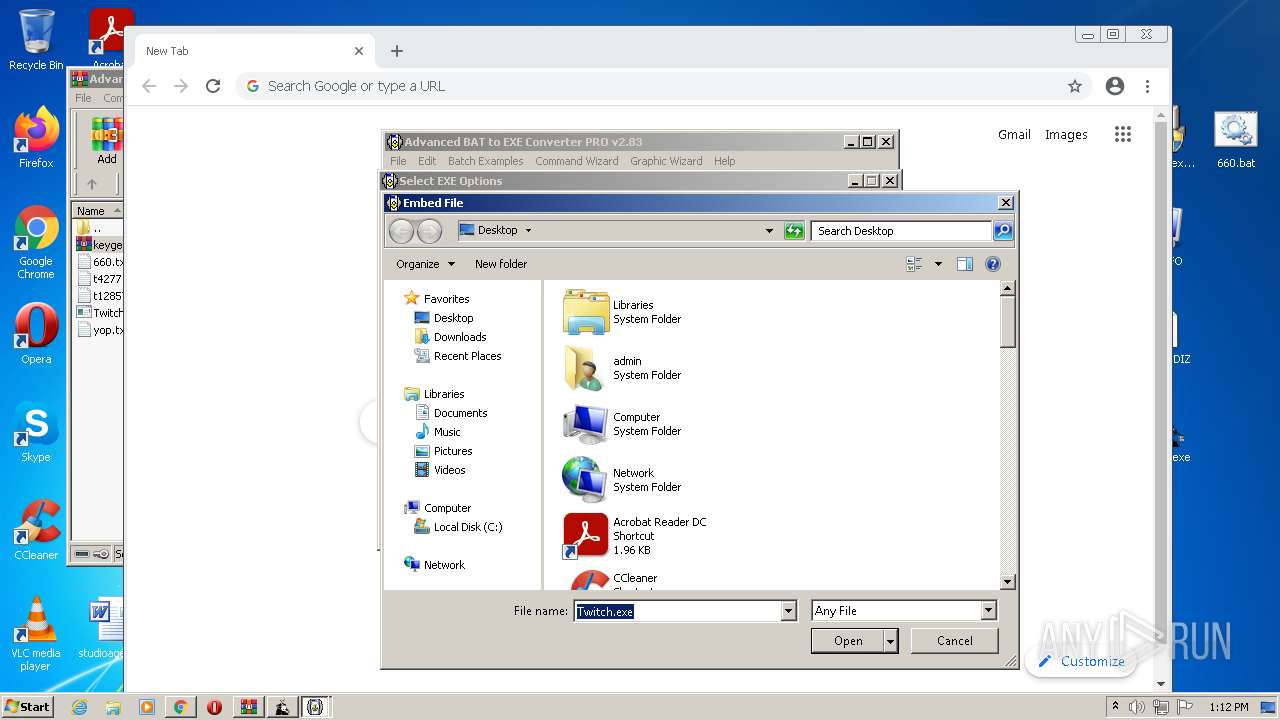This screenshot has width=1280, height=720.
Task: Open the Videos library
Action: click(449, 470)
